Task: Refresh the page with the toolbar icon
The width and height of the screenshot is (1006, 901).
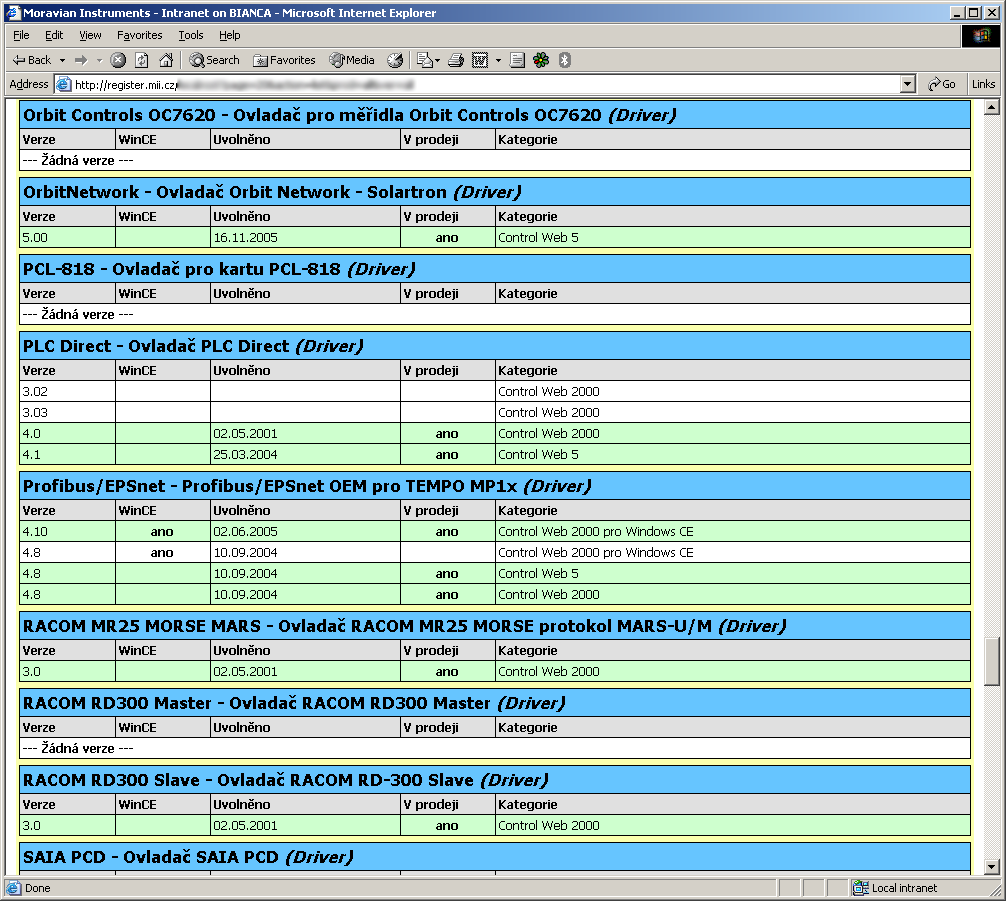Action: [142, 60]
